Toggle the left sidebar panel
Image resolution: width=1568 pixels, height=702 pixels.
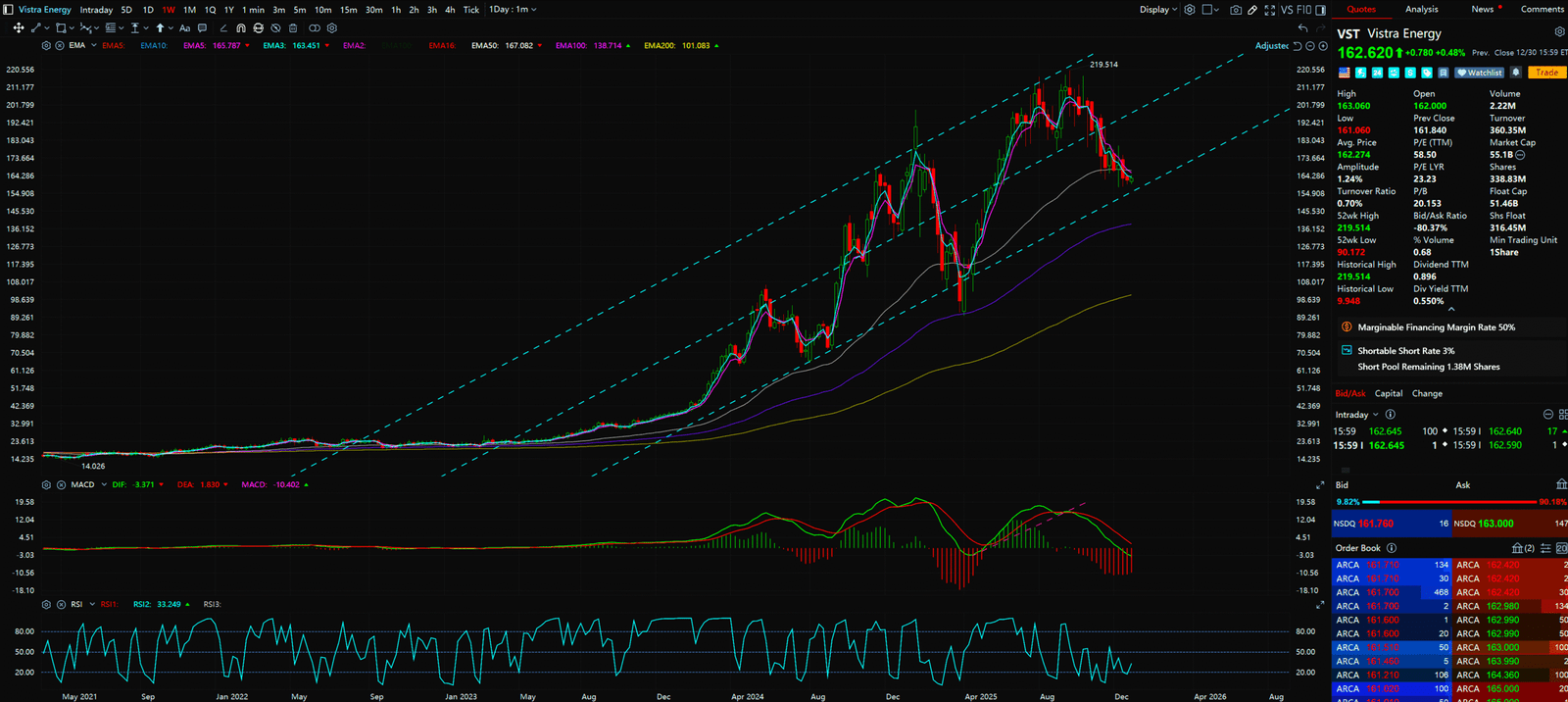8,10
